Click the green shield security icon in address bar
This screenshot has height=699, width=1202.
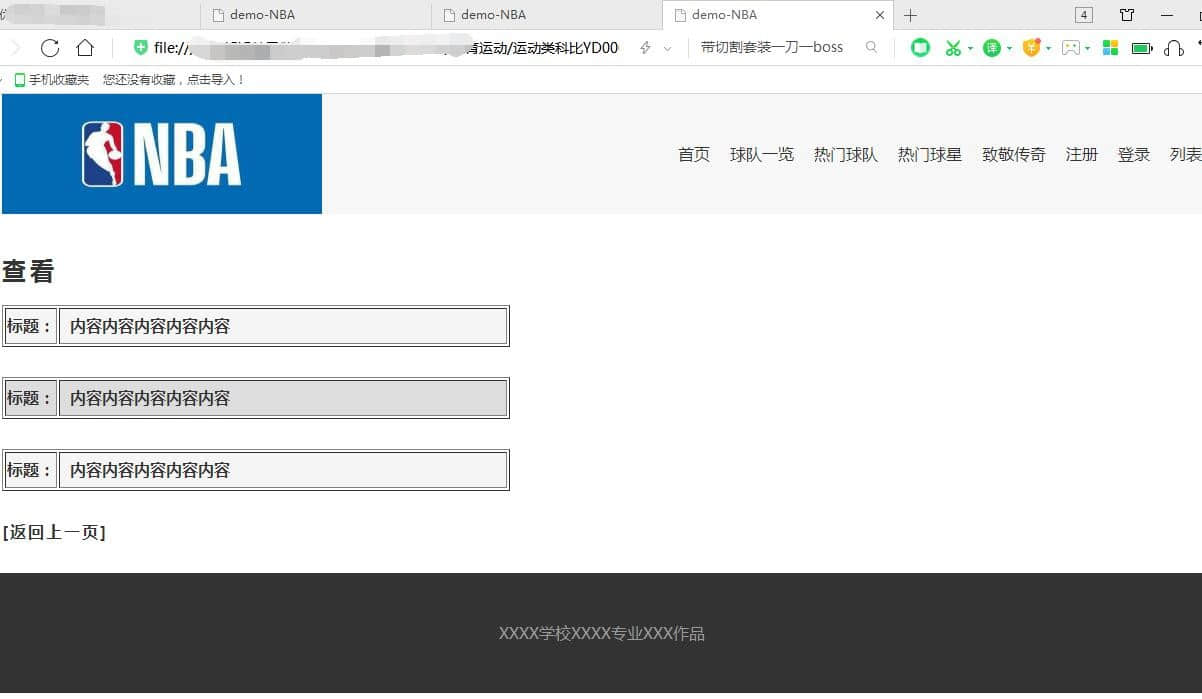pos(141,48)
